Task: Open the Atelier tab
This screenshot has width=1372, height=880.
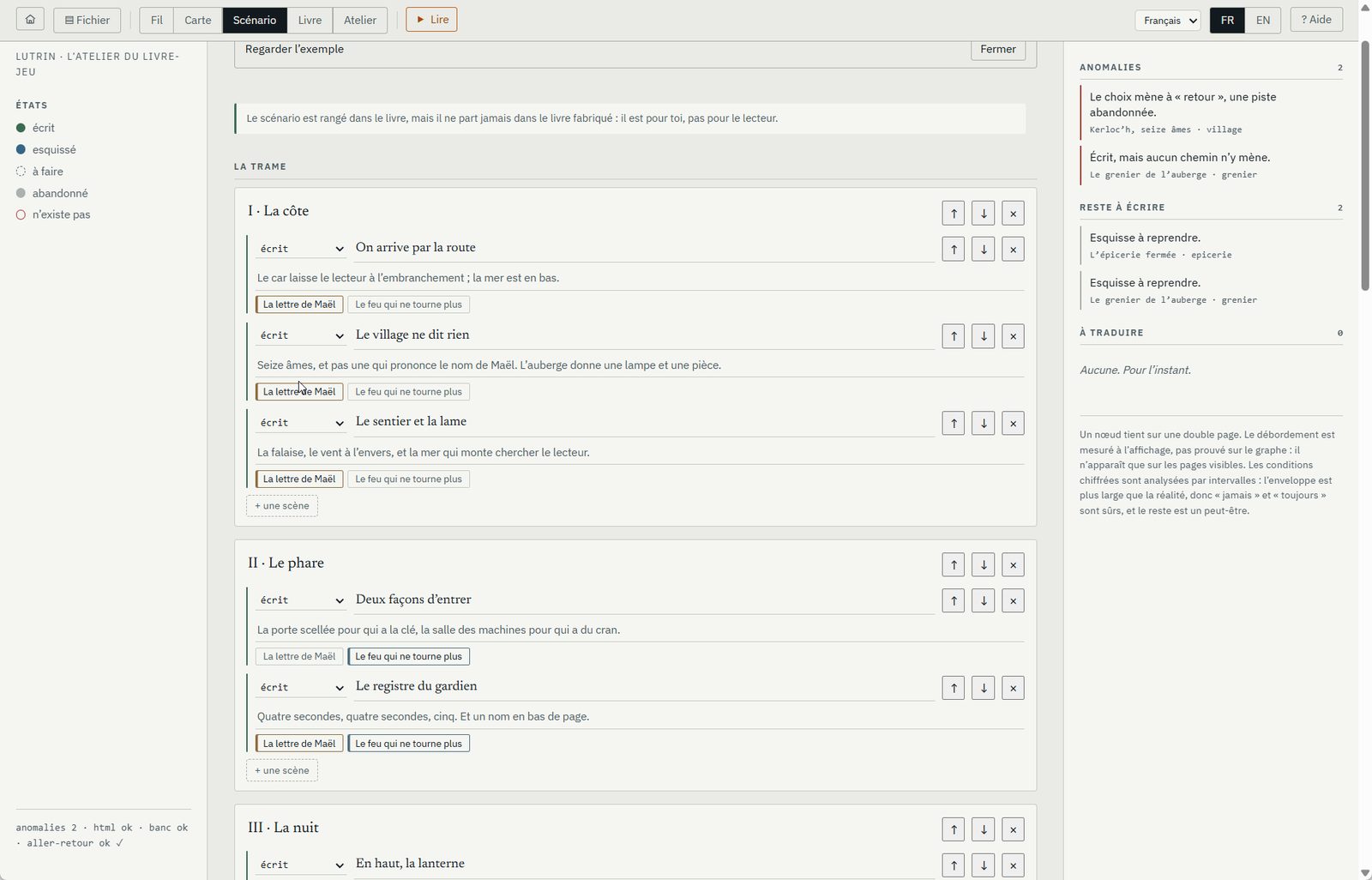Action: click(360, 20)
